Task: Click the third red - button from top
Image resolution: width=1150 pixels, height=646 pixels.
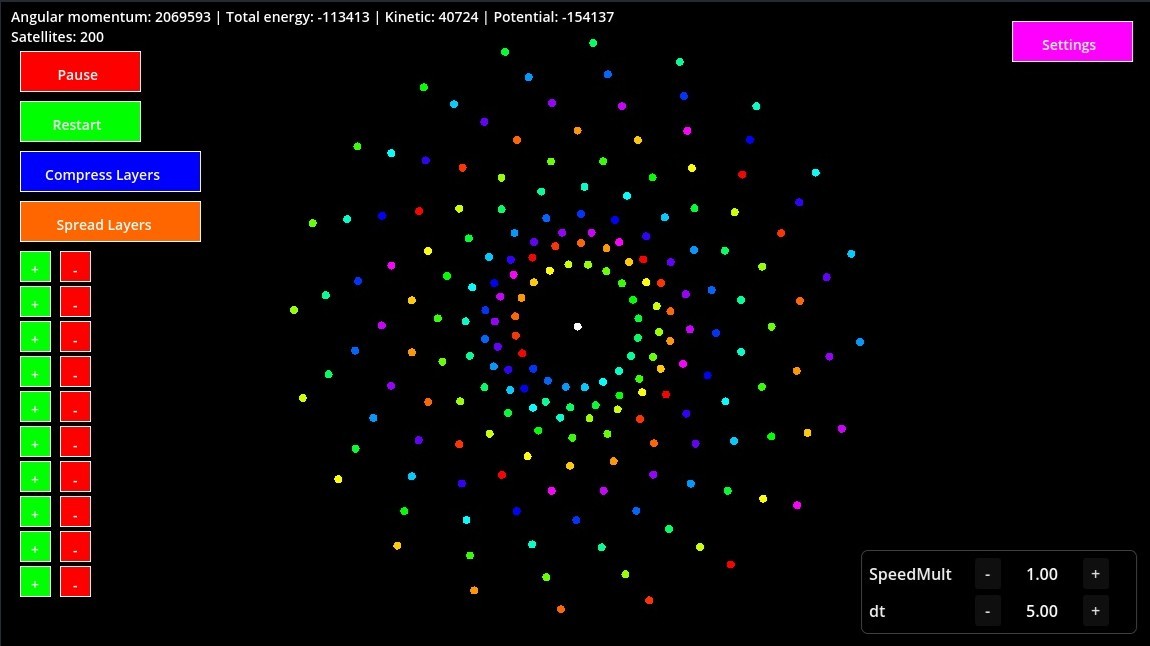Action: pyautogui.click(x=75, y=336)
